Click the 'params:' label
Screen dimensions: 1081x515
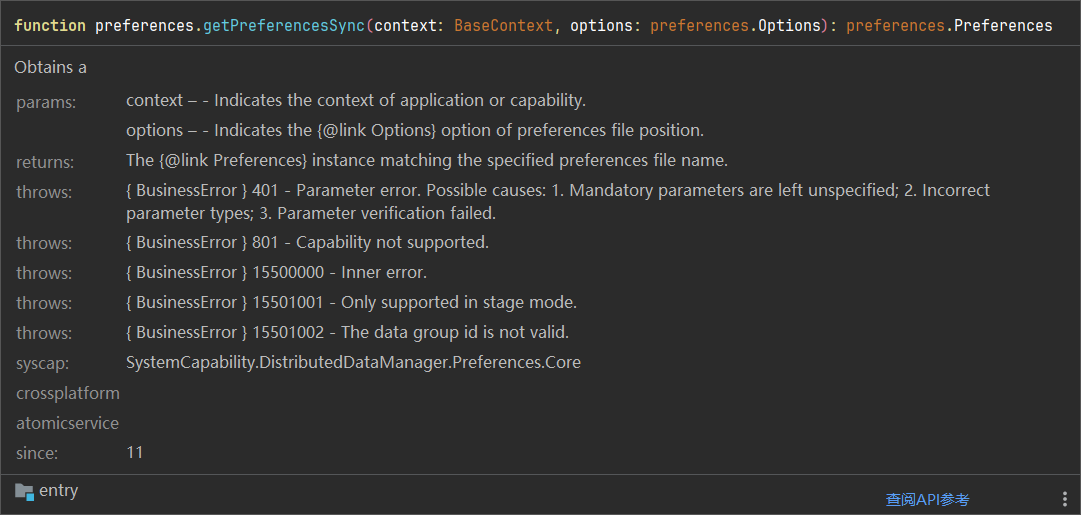pyautogui.click(x=46, y=102)
